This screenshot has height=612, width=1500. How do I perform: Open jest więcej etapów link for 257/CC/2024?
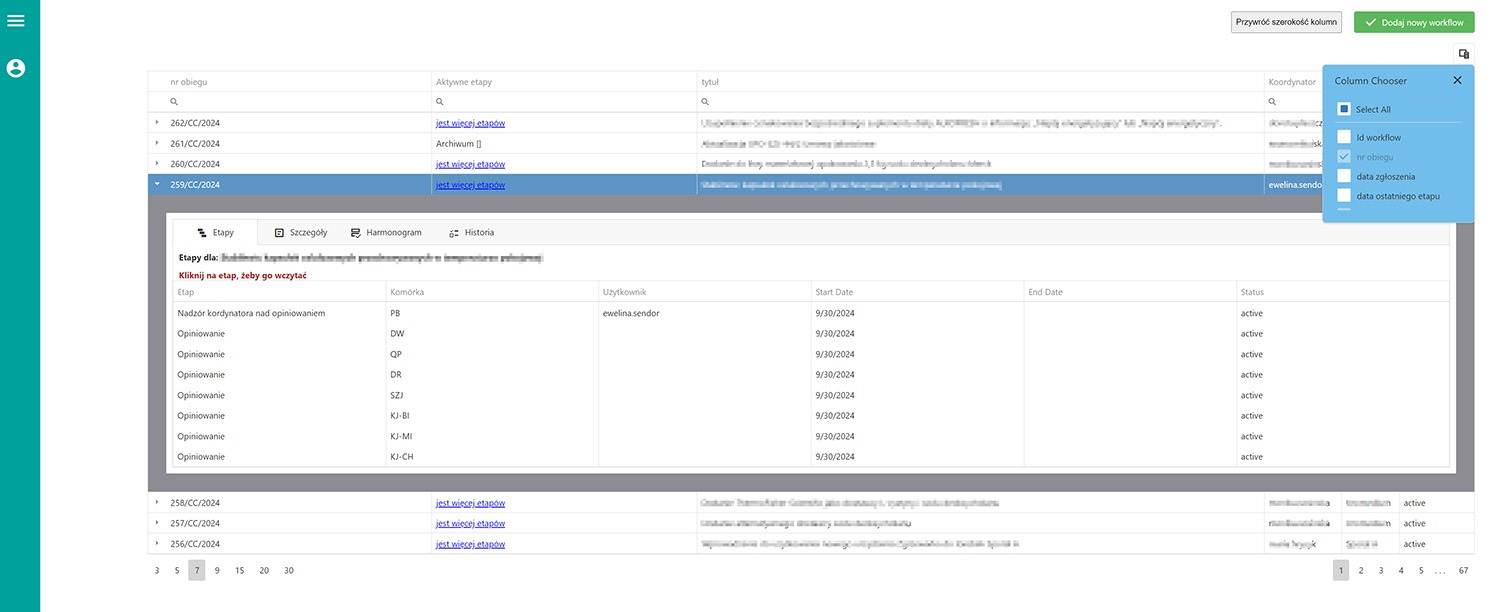pos(470,523)
